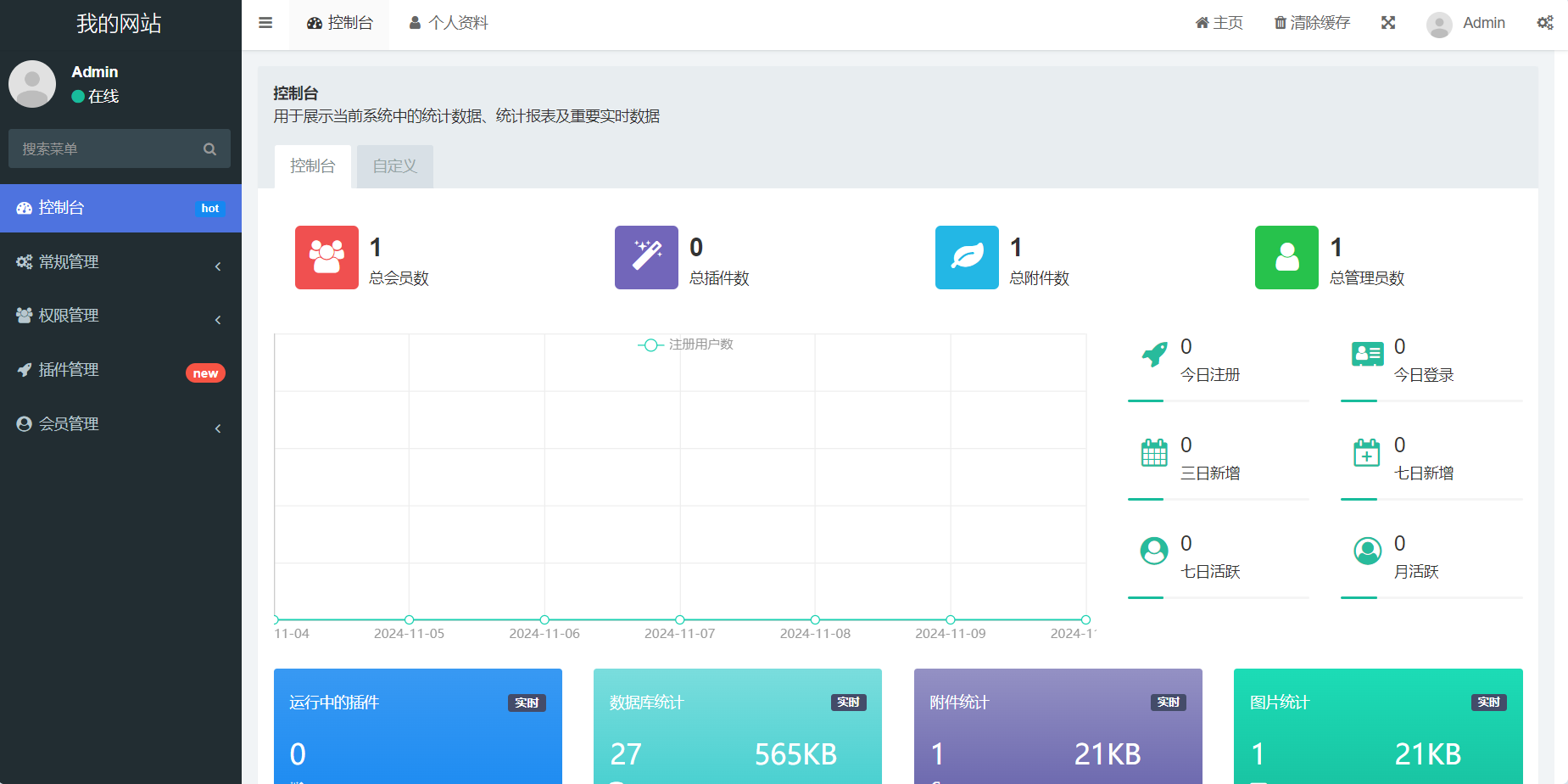Toggle the sidebar with hamburger icon
The height and width of the screenshot is (784, 1568).
coord(265,23)
